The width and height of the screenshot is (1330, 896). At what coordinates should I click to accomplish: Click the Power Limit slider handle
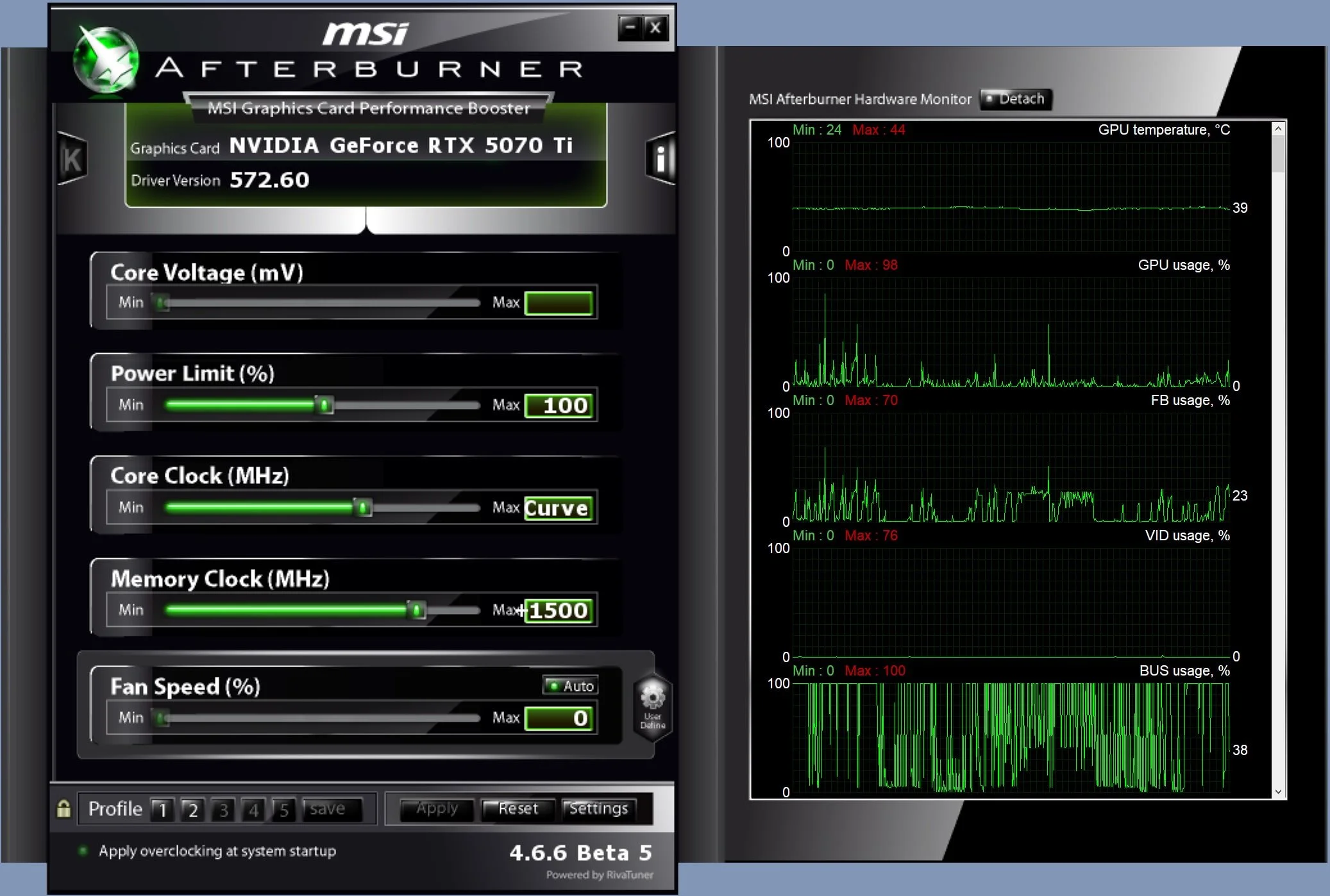[x=324, y=405]
